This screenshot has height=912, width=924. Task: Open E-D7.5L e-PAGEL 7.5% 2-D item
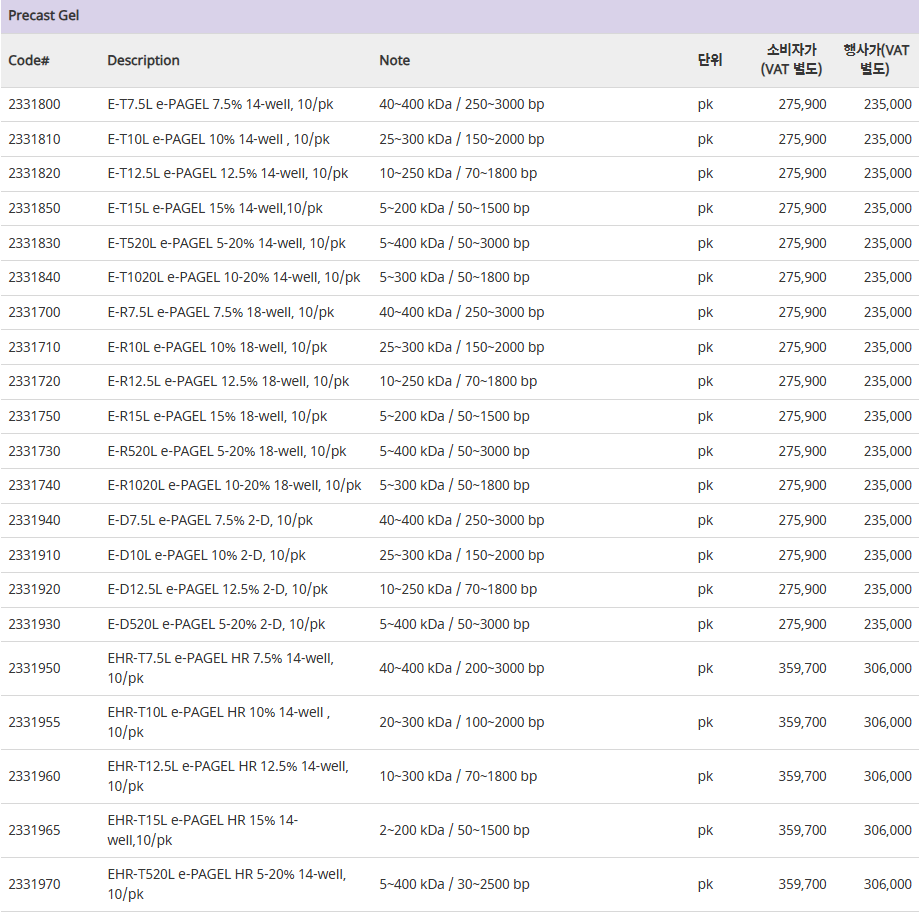point(210,520)
